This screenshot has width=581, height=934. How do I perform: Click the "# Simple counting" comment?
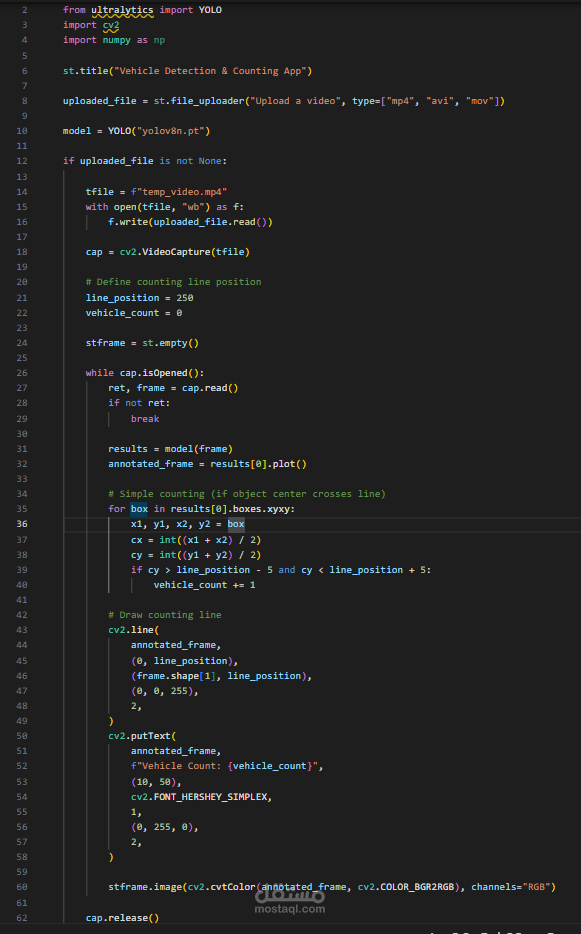tap(247, 494)
